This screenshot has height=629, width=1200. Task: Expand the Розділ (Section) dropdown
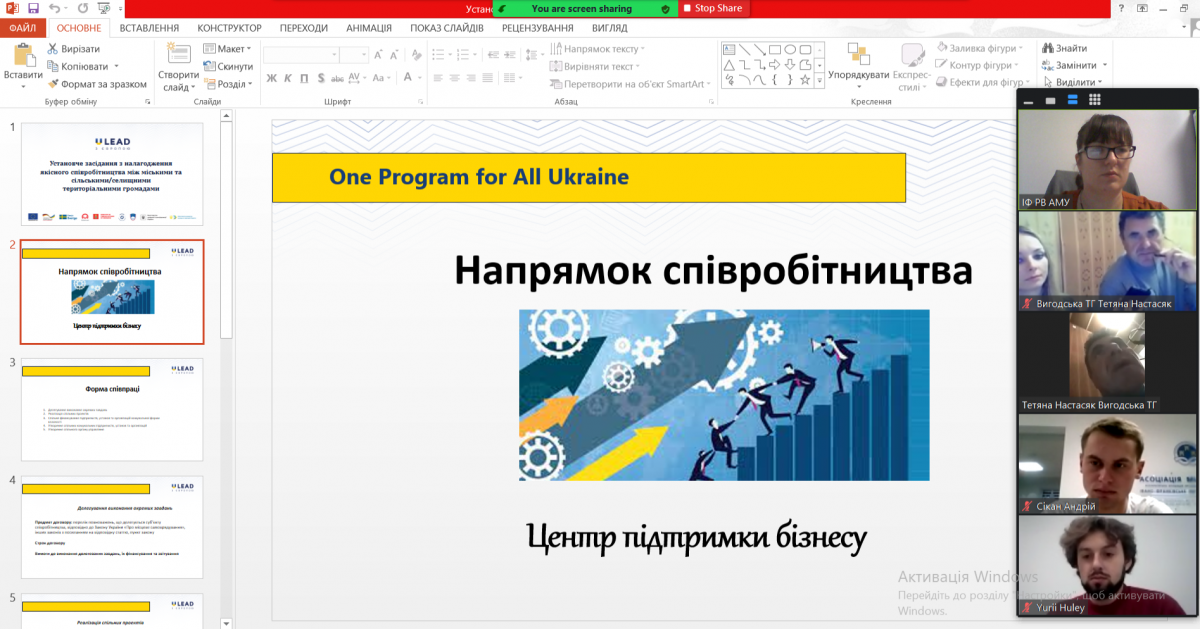tap(231, 85)
